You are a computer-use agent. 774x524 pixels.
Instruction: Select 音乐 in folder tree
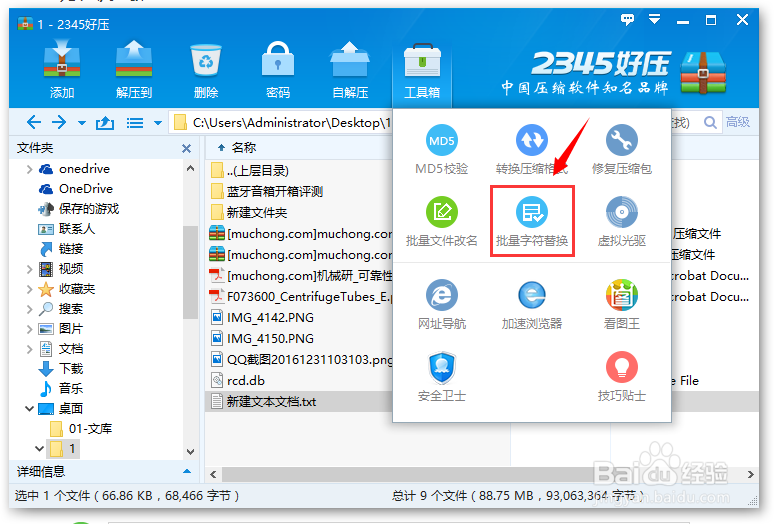(71, 388)
